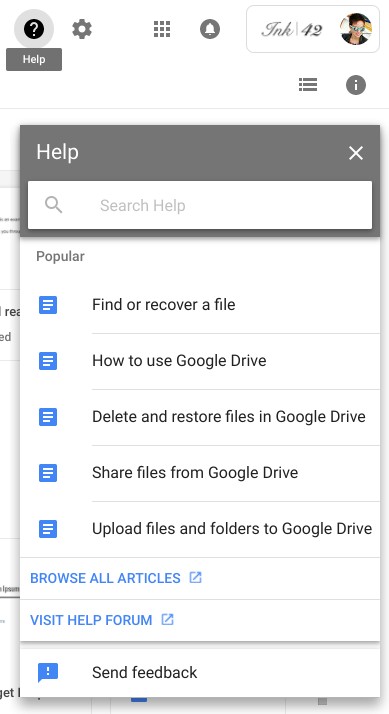The height and width of the screenshot is (714, 389).
Task: Click VISIT HELP FORUM link
Action: 102,620
